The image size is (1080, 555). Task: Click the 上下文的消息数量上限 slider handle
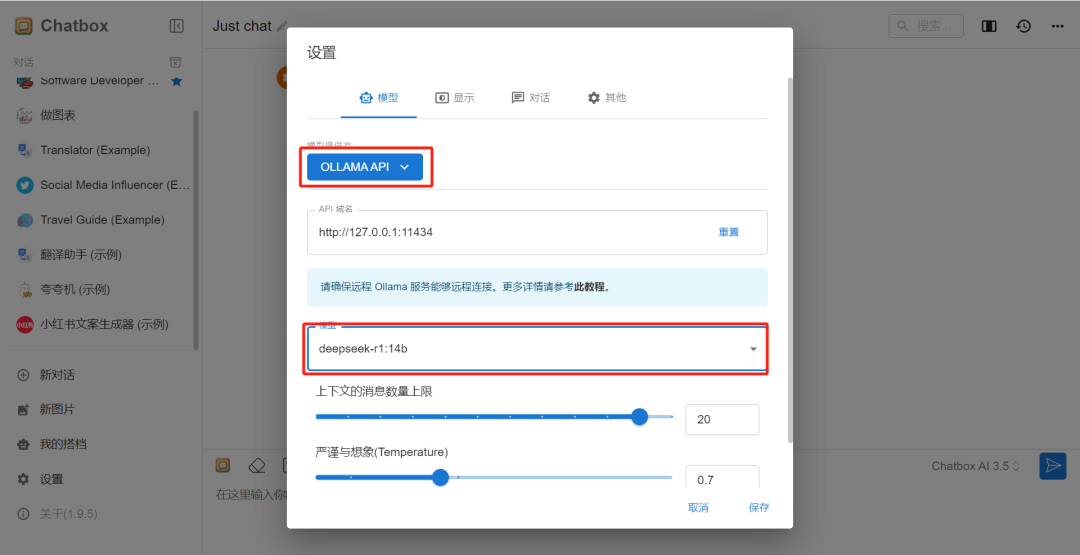pos(640,417)
